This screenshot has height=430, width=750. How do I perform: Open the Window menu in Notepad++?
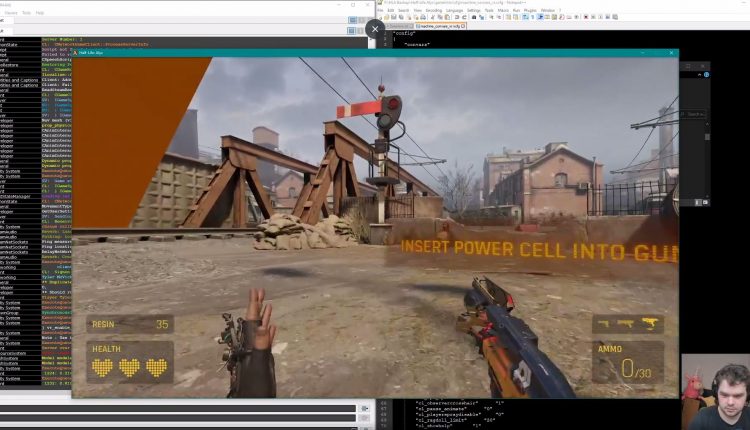pyautogui.click(x=548, y=11)
